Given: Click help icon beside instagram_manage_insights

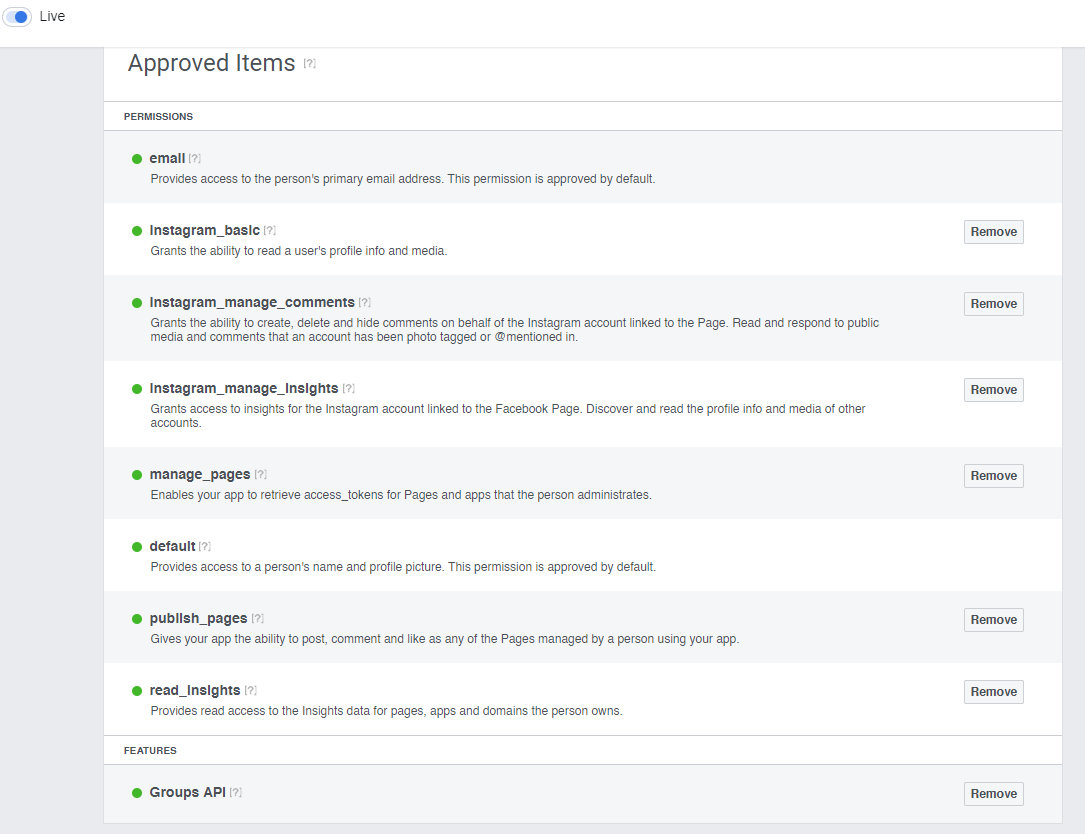Looking at the screenshot, I should [348, 388].
